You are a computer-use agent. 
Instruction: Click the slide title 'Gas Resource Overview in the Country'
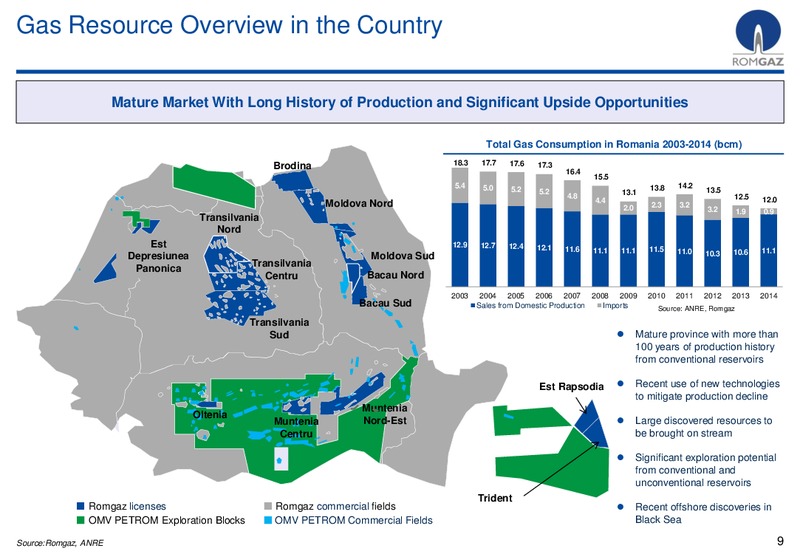pos(229,25)
